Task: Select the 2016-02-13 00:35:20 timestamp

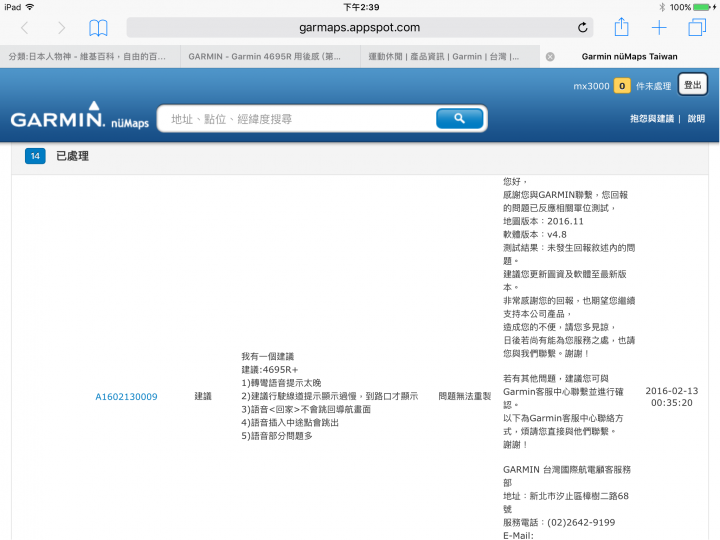Action: [x=672, y=397]
